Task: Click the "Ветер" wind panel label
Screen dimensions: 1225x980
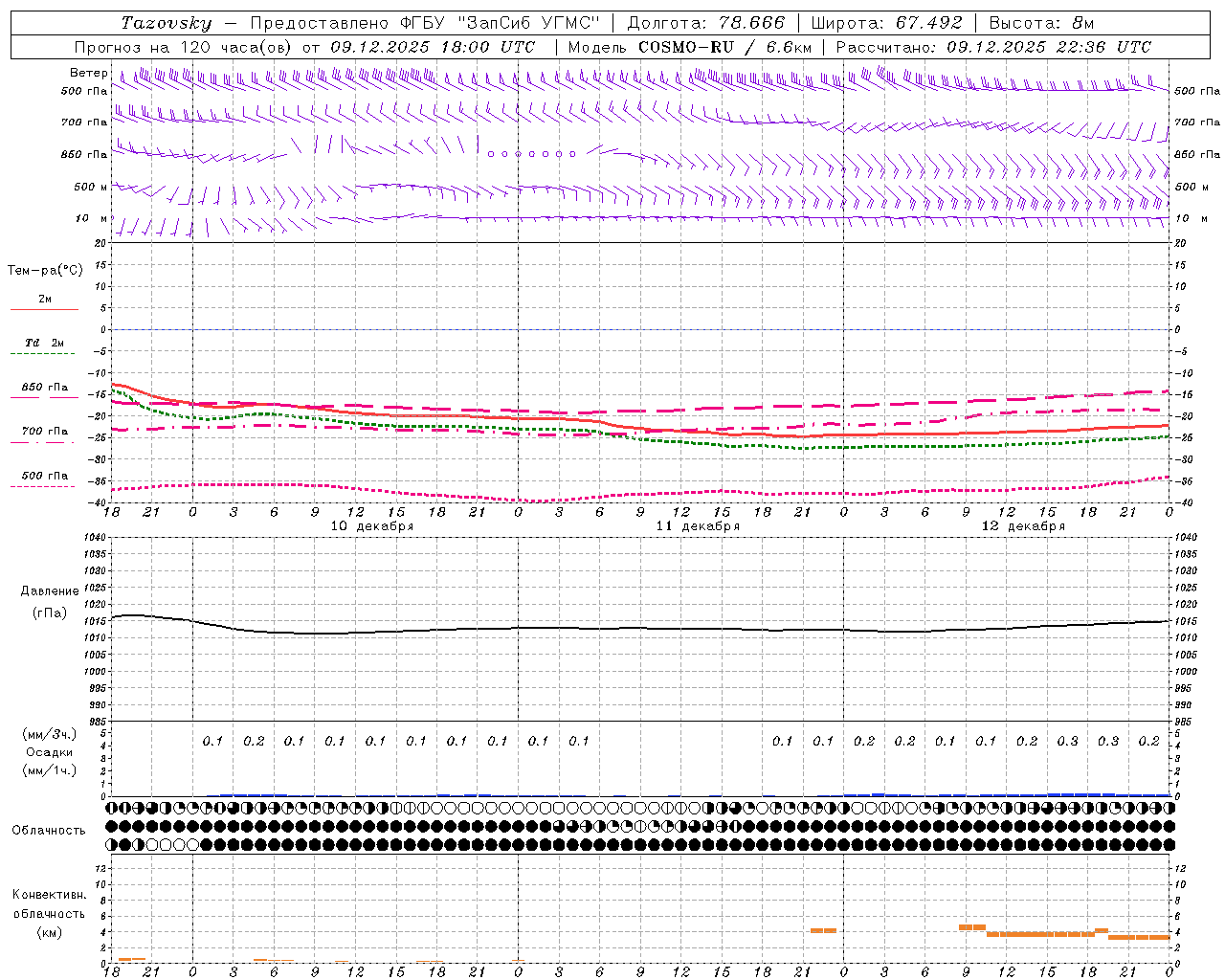Action: pyautogui.click(x=88, y=73)
